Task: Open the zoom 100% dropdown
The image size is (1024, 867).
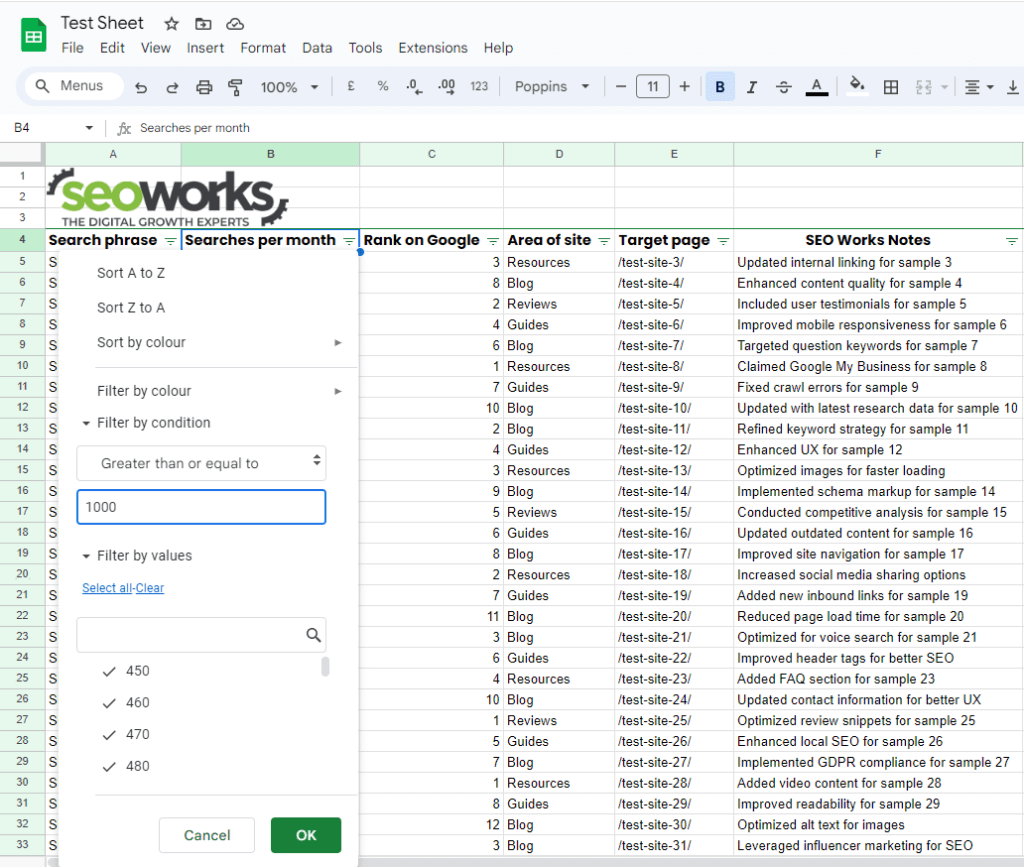Action: (289, 87)
